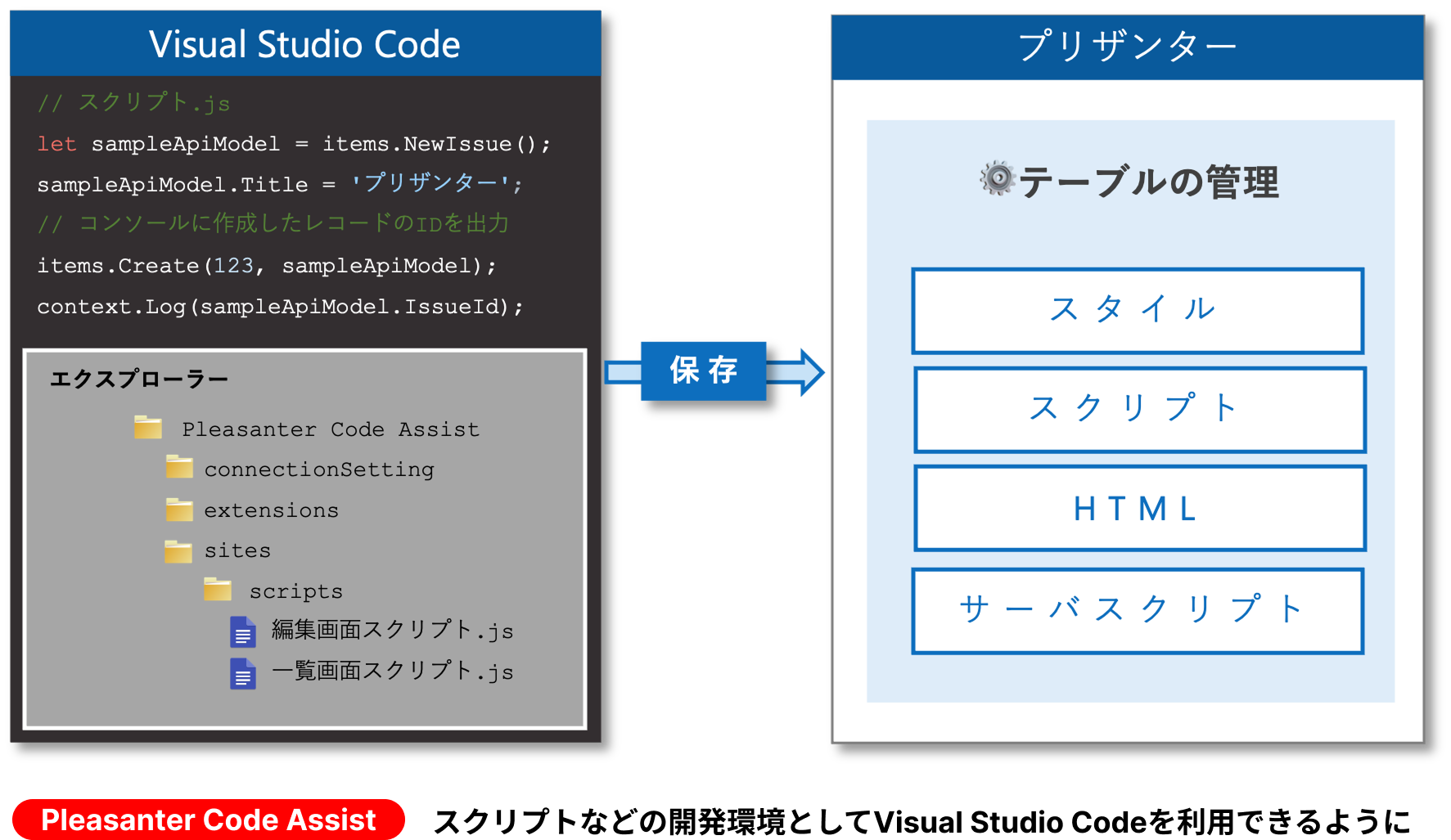Click the スクリプトなどの開発環境 caption text
This screenshot has width=1451, height=840.
pos(922,821)
